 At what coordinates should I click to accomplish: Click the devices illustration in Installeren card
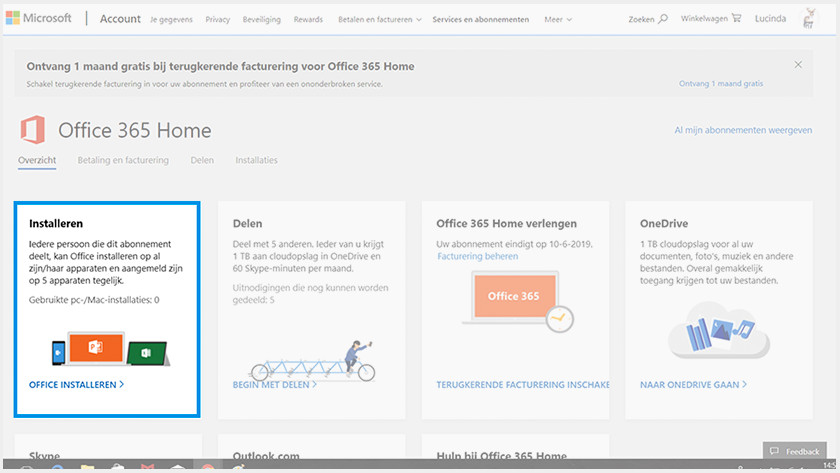(110, 349)
